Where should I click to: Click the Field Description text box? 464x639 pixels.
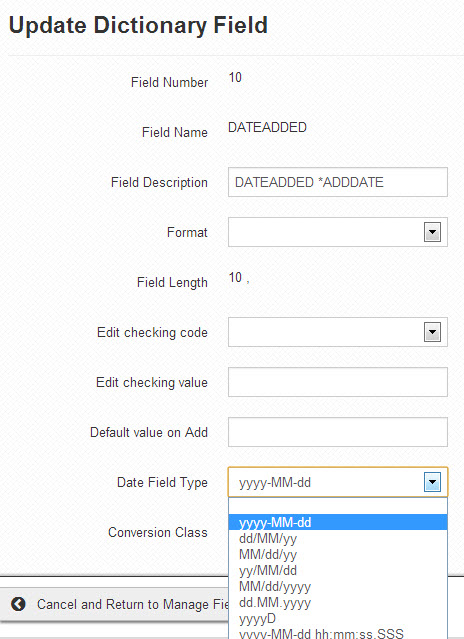coord(338,182)
